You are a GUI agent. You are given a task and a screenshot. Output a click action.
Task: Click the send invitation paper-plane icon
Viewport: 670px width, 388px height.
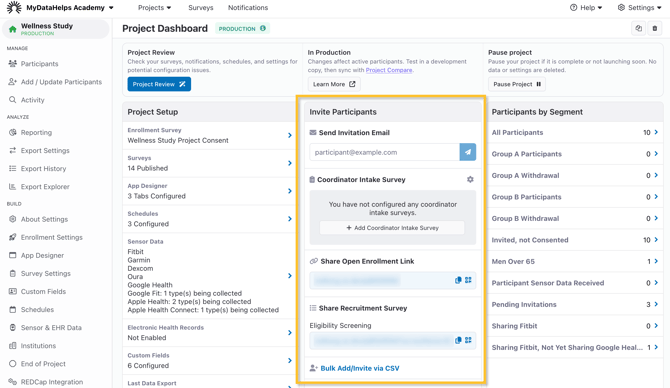click(467, 152)
